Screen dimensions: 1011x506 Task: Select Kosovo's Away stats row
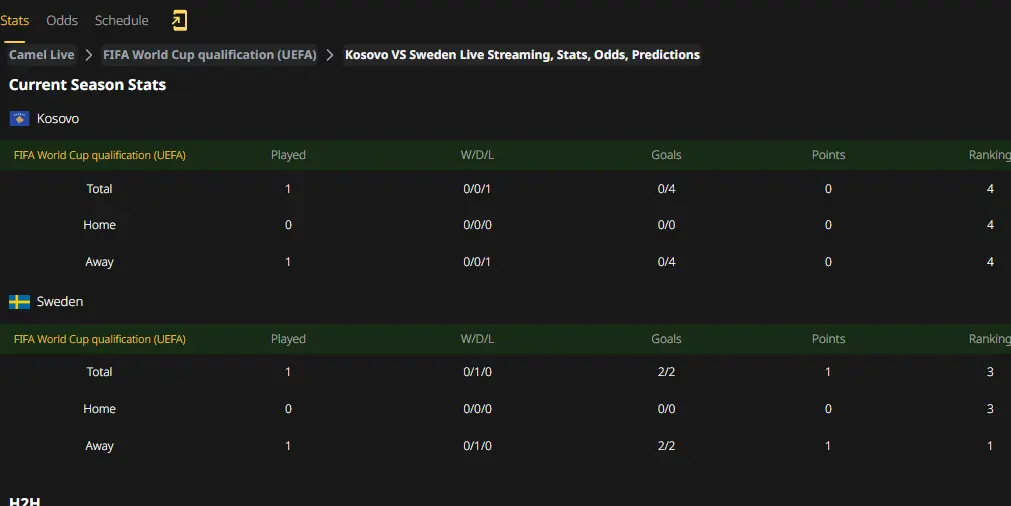pos(506,262)
